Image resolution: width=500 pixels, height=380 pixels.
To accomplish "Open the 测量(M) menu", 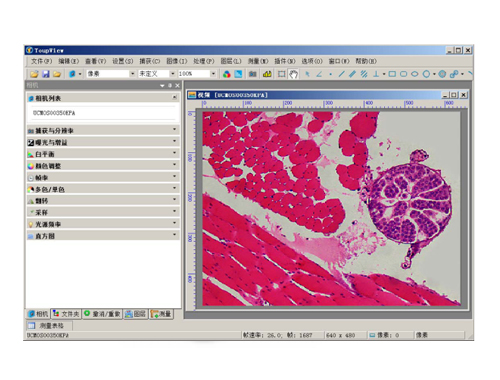I will coord(258,61).
